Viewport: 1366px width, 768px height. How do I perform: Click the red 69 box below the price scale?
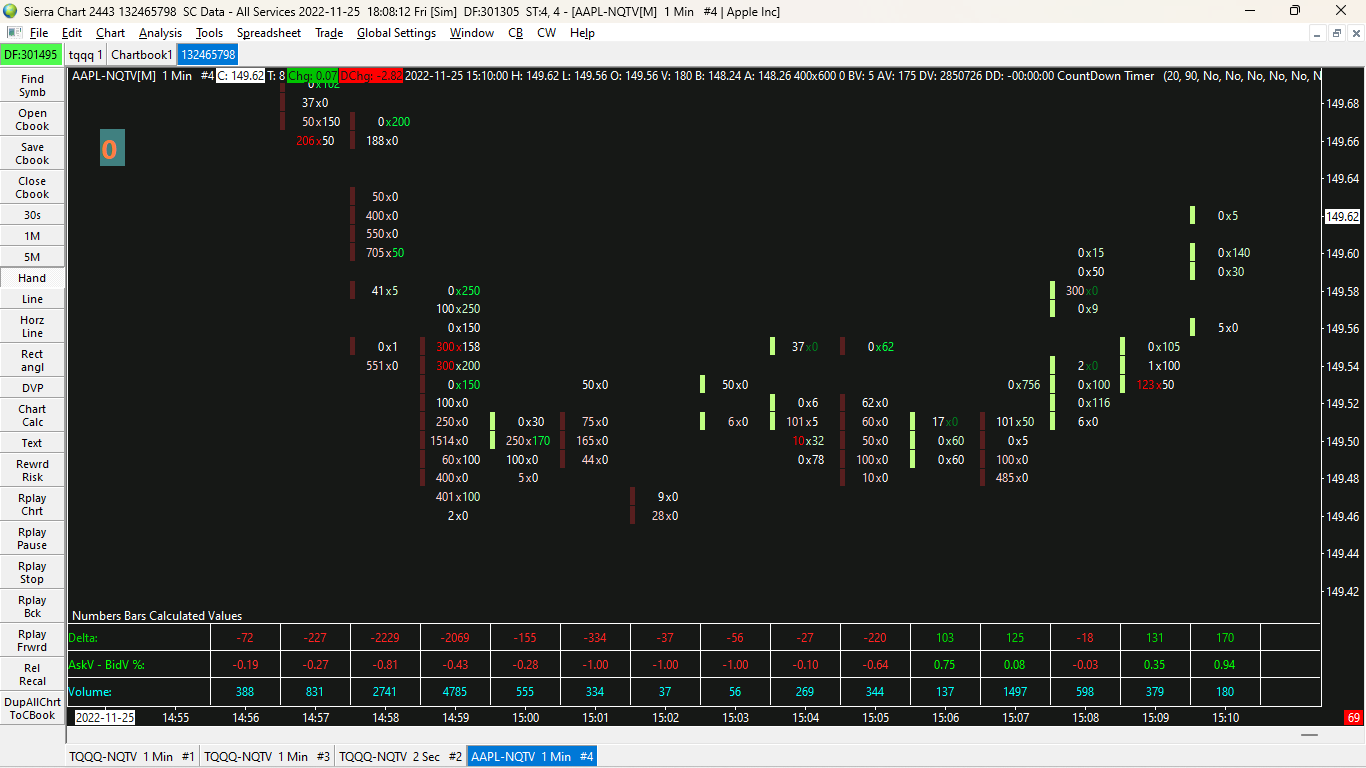click(1354, 717)
